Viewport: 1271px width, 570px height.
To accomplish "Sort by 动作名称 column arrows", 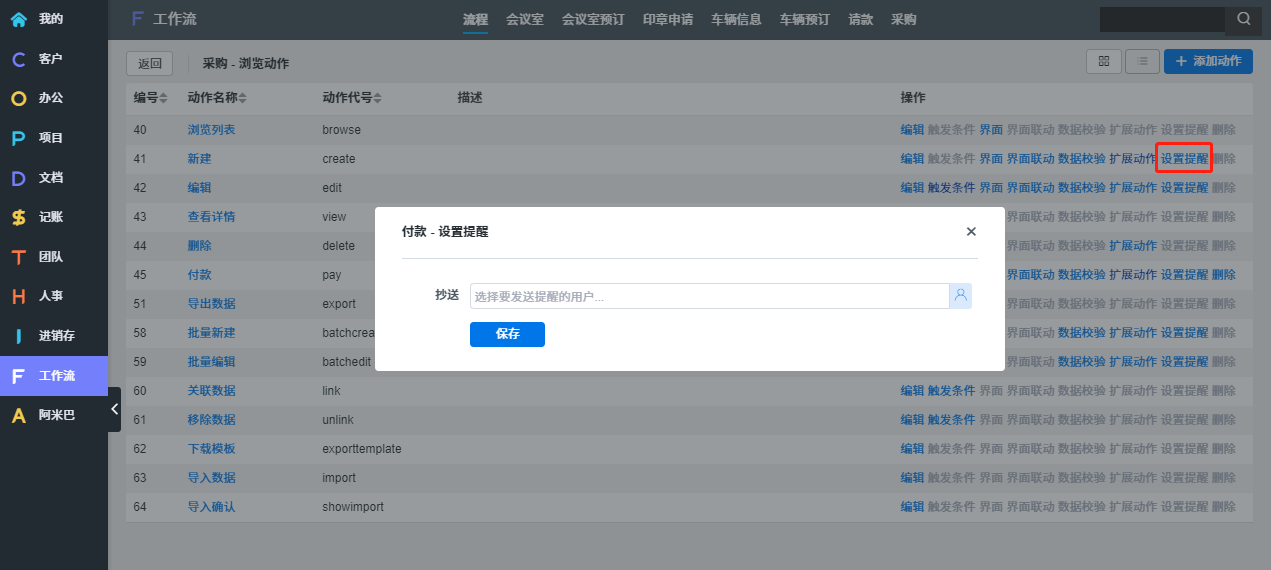I will tap(242, 98).
